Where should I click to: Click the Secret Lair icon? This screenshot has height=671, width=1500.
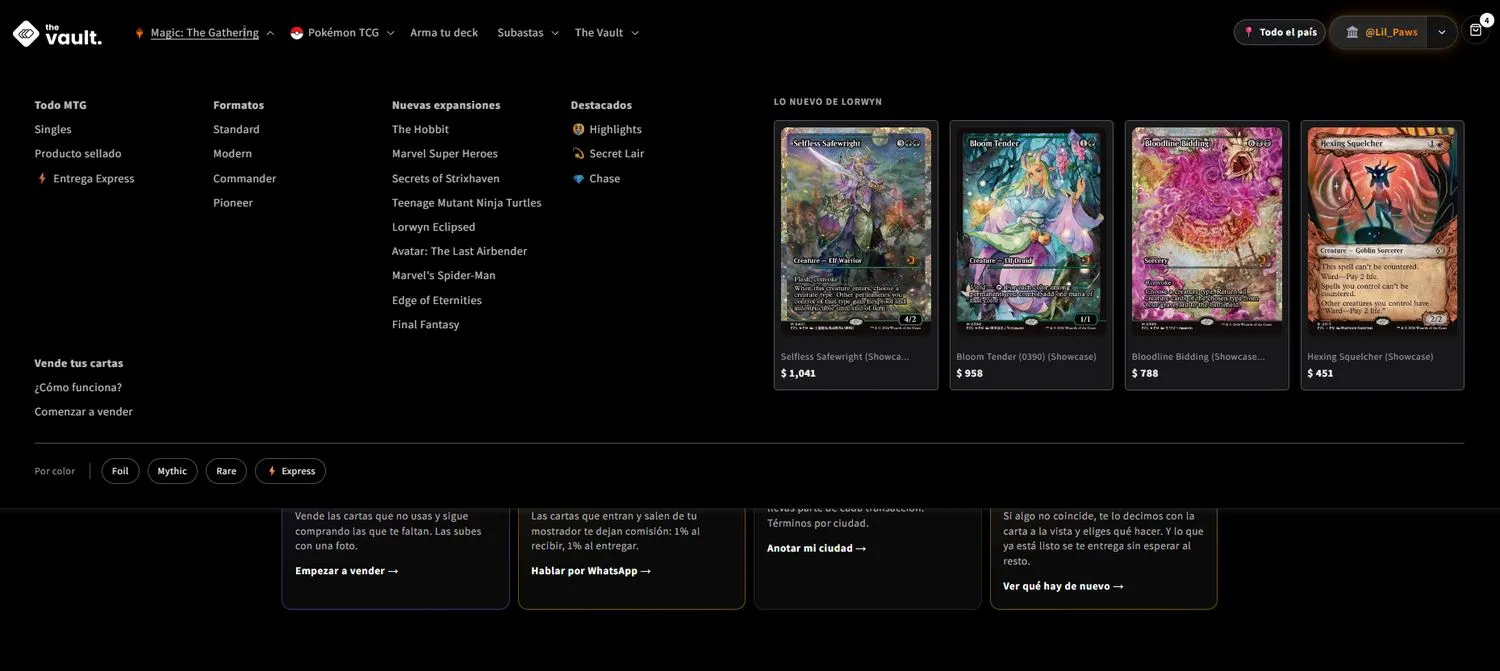pyautogui.click(x=578, y=154)
